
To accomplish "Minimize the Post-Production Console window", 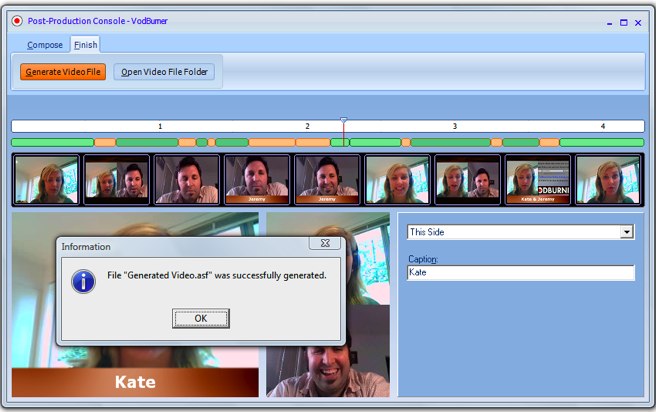I will 610,23.
